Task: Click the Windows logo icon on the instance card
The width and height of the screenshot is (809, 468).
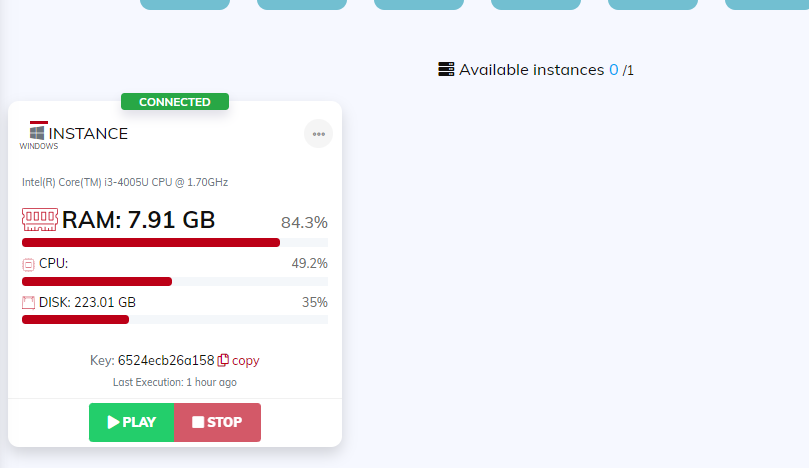Action: [x=38, y=132]
